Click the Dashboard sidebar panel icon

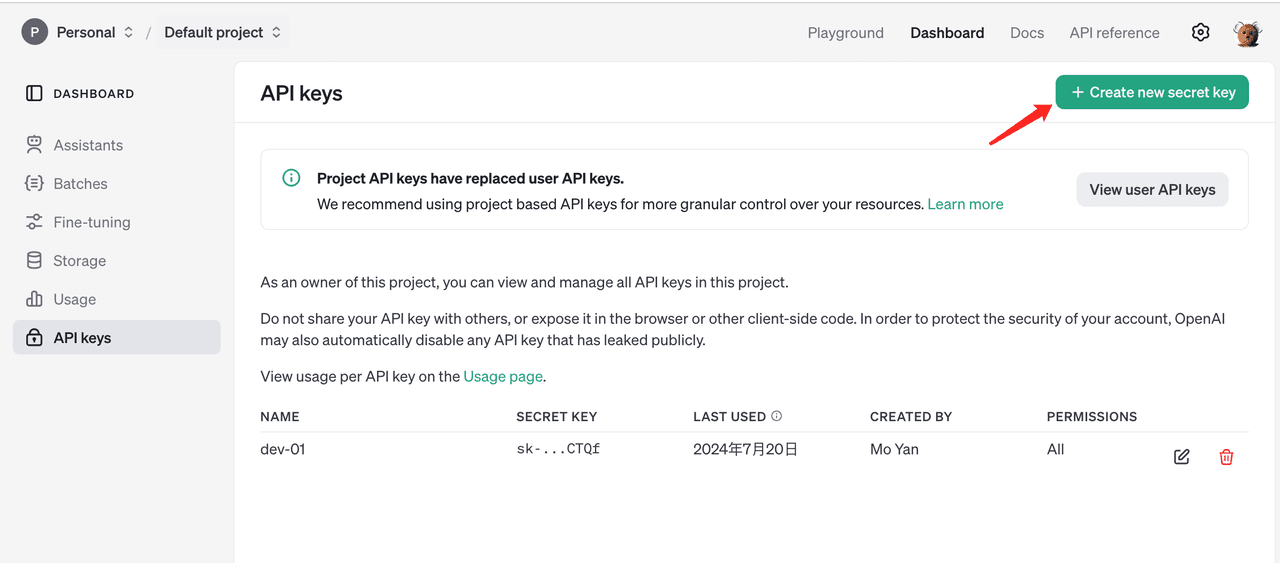[34, 93]
